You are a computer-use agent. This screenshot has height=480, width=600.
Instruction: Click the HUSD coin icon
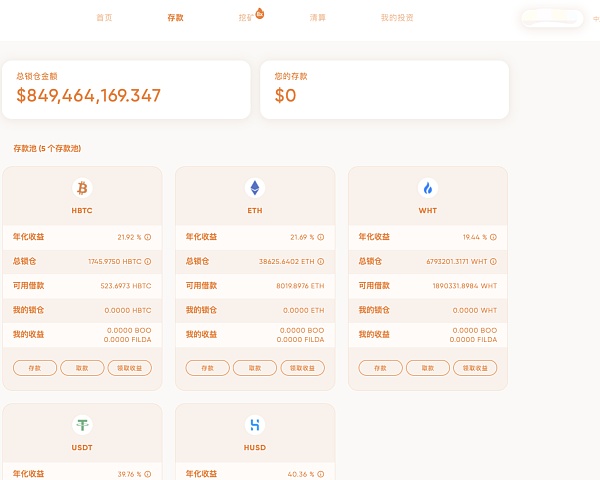[255, 425]
